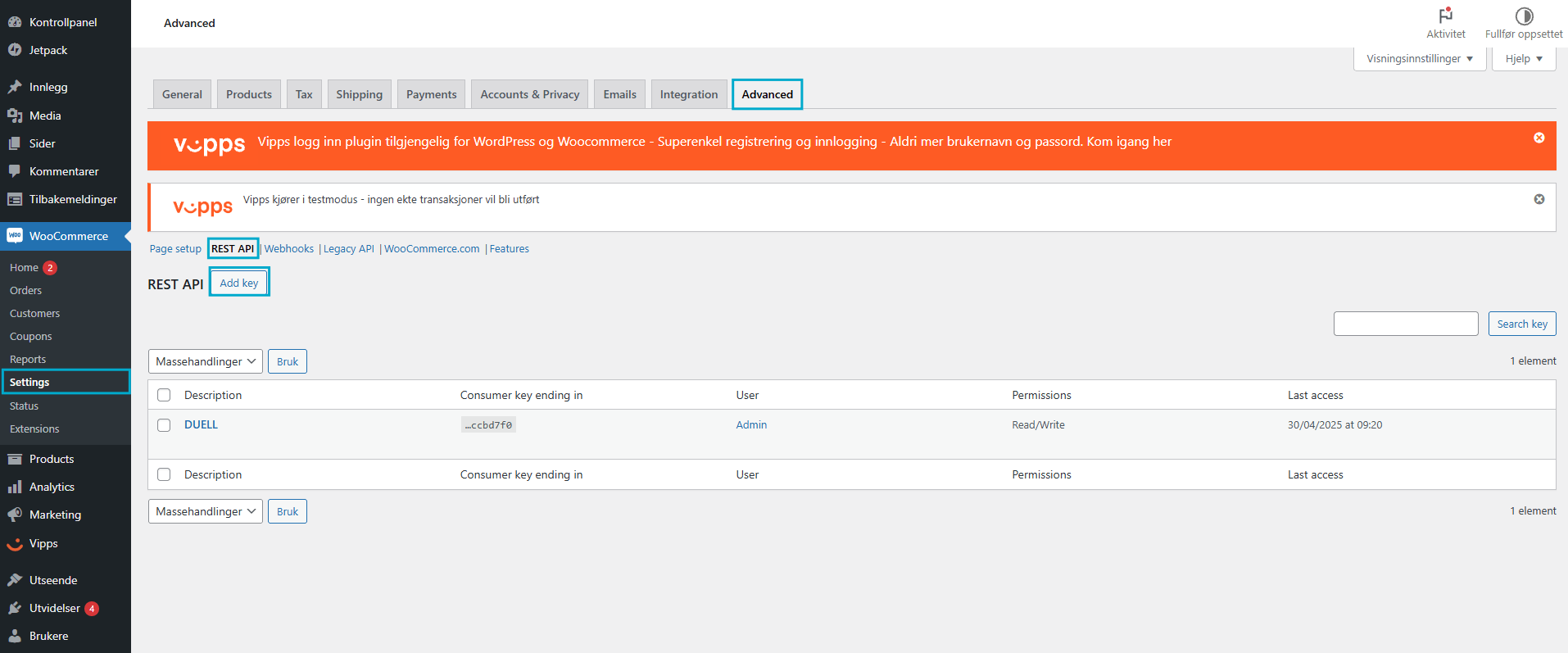
Task: Switch to the Emails tab
Action: coord(620,94)
